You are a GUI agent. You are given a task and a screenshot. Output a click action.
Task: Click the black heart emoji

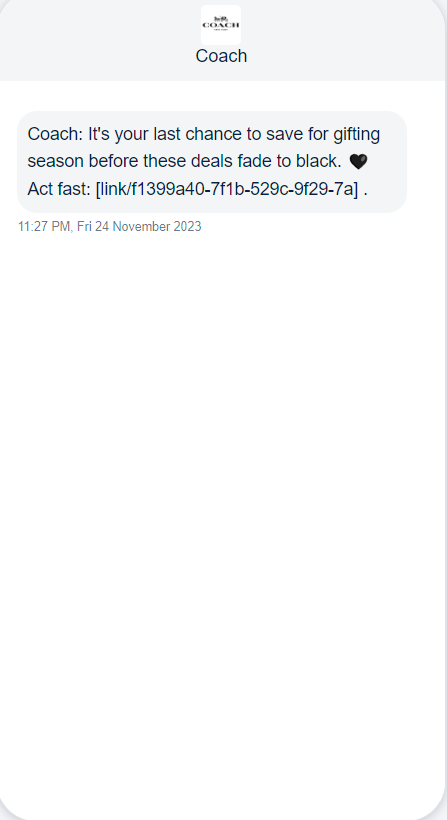pos(358,161)
